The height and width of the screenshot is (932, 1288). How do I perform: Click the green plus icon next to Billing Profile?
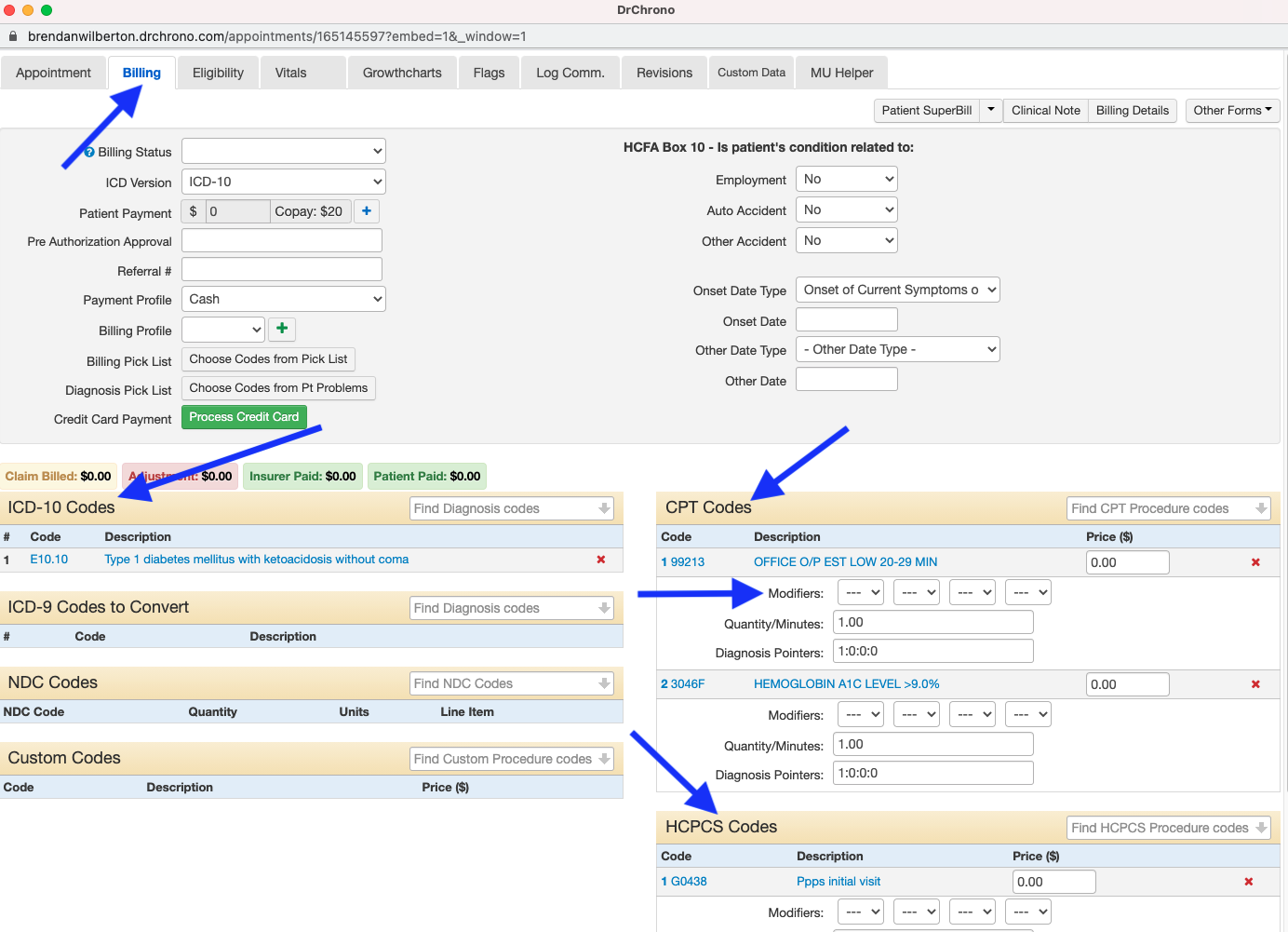coord(282,329)
